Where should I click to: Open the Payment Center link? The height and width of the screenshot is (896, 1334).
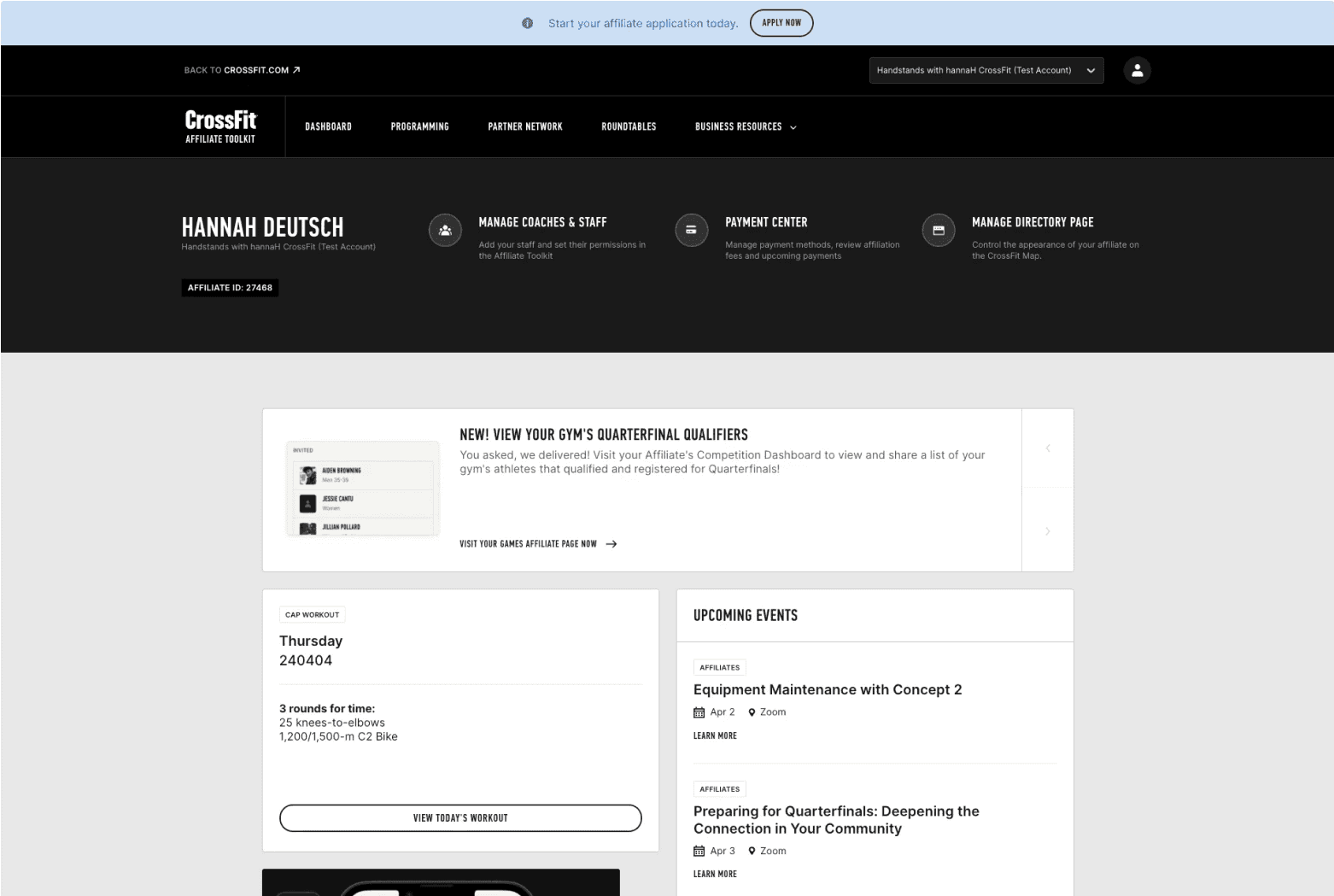766,222
